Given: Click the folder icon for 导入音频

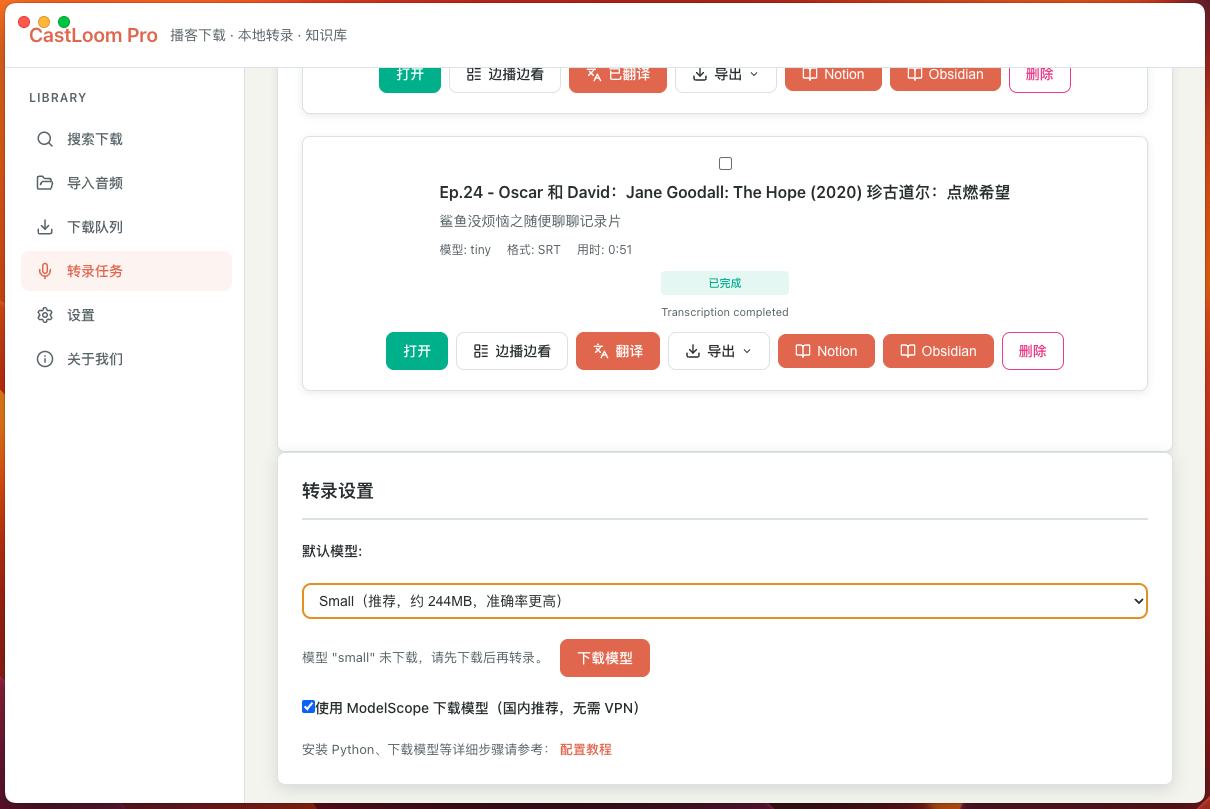Looking at the screenshot, I should click(x=45, y=183).
